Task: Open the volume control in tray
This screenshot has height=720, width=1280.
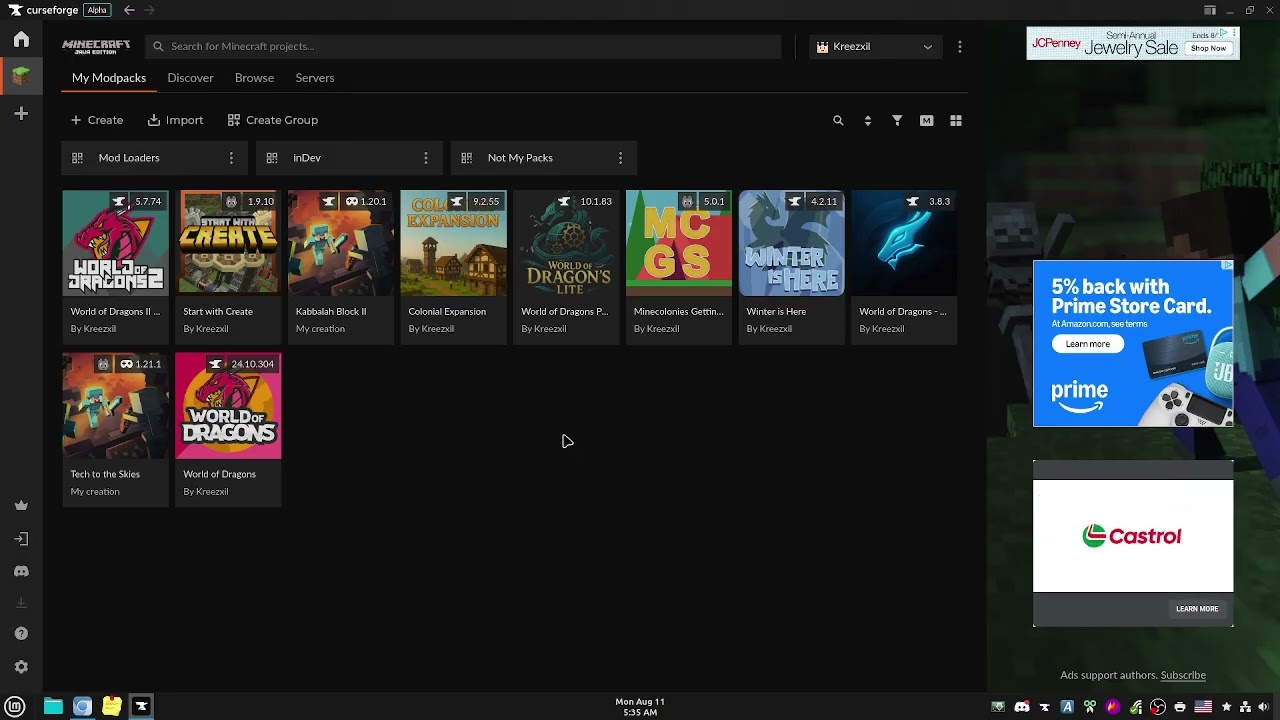Action: tap(1265, 707)
